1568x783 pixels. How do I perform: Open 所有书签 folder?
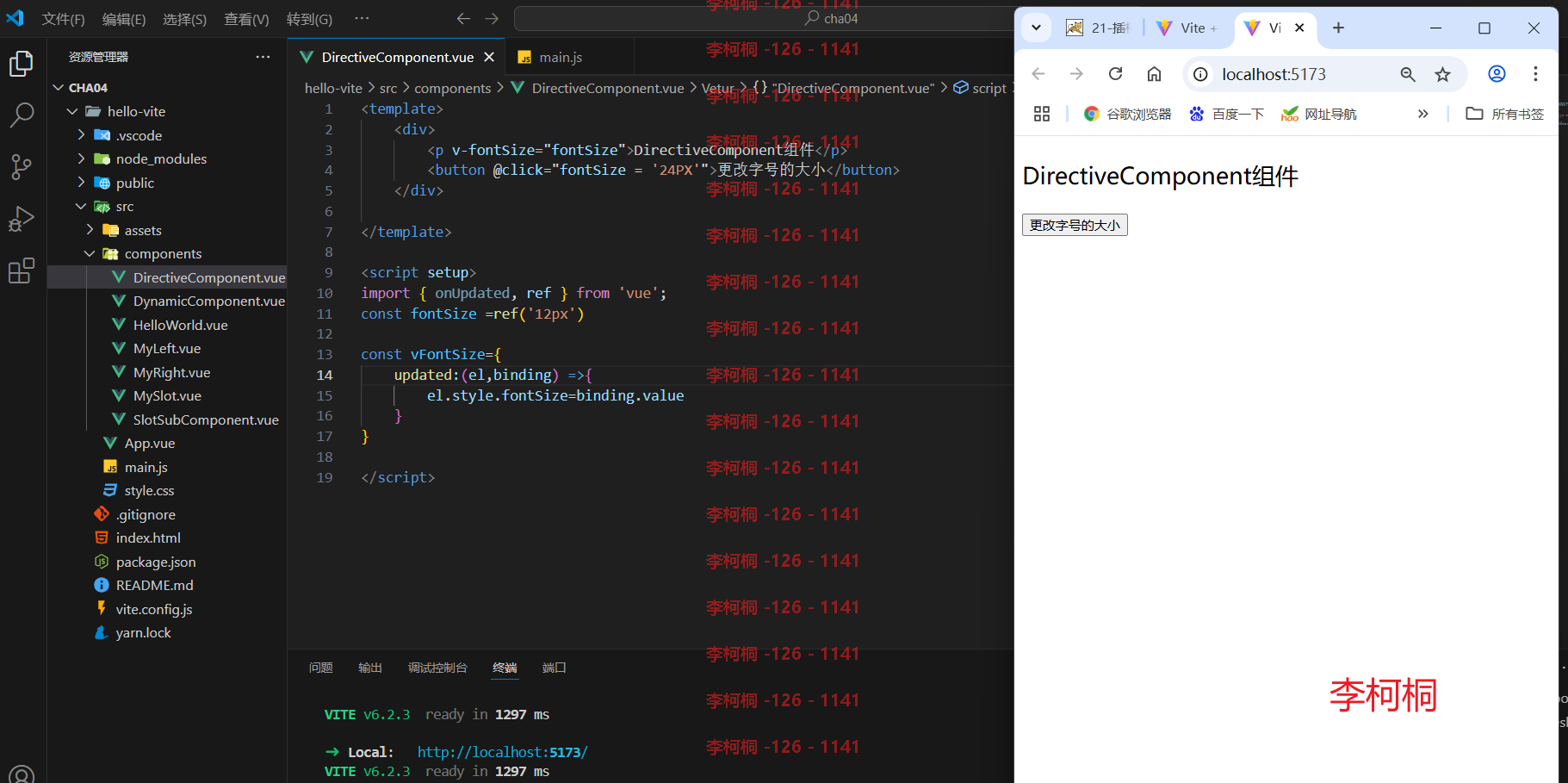tap(1505, 114)
